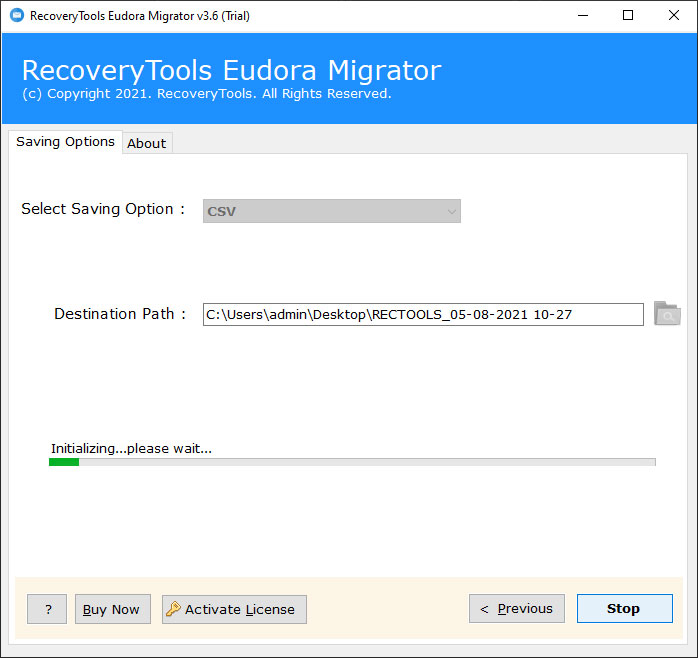Switch to the About tab
The image size is (698, 658).
(146, 143)
